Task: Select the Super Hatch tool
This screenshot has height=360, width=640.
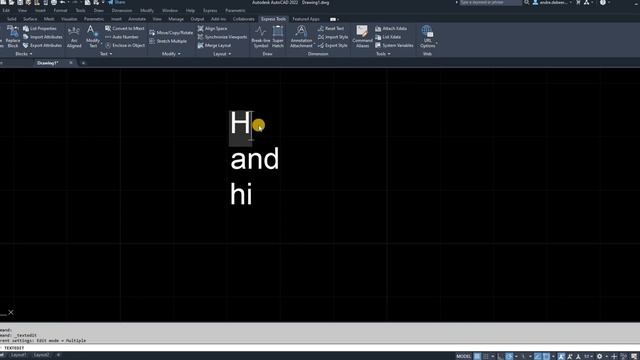Action: click(278, 37)
